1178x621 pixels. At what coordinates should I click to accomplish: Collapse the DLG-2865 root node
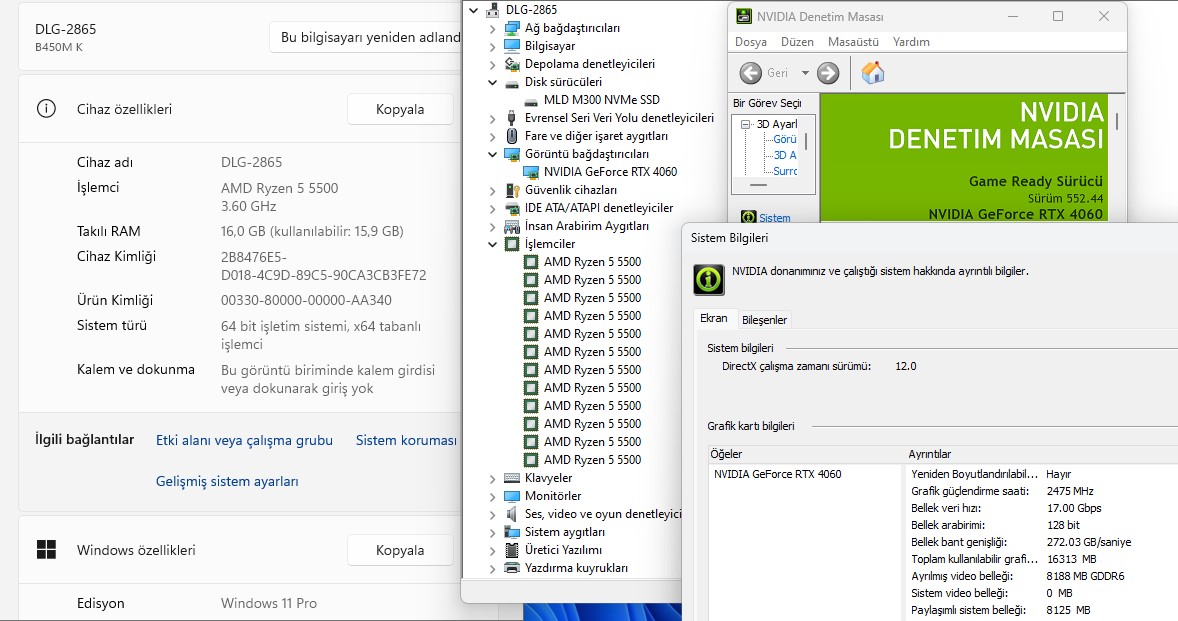click(473, 11)
